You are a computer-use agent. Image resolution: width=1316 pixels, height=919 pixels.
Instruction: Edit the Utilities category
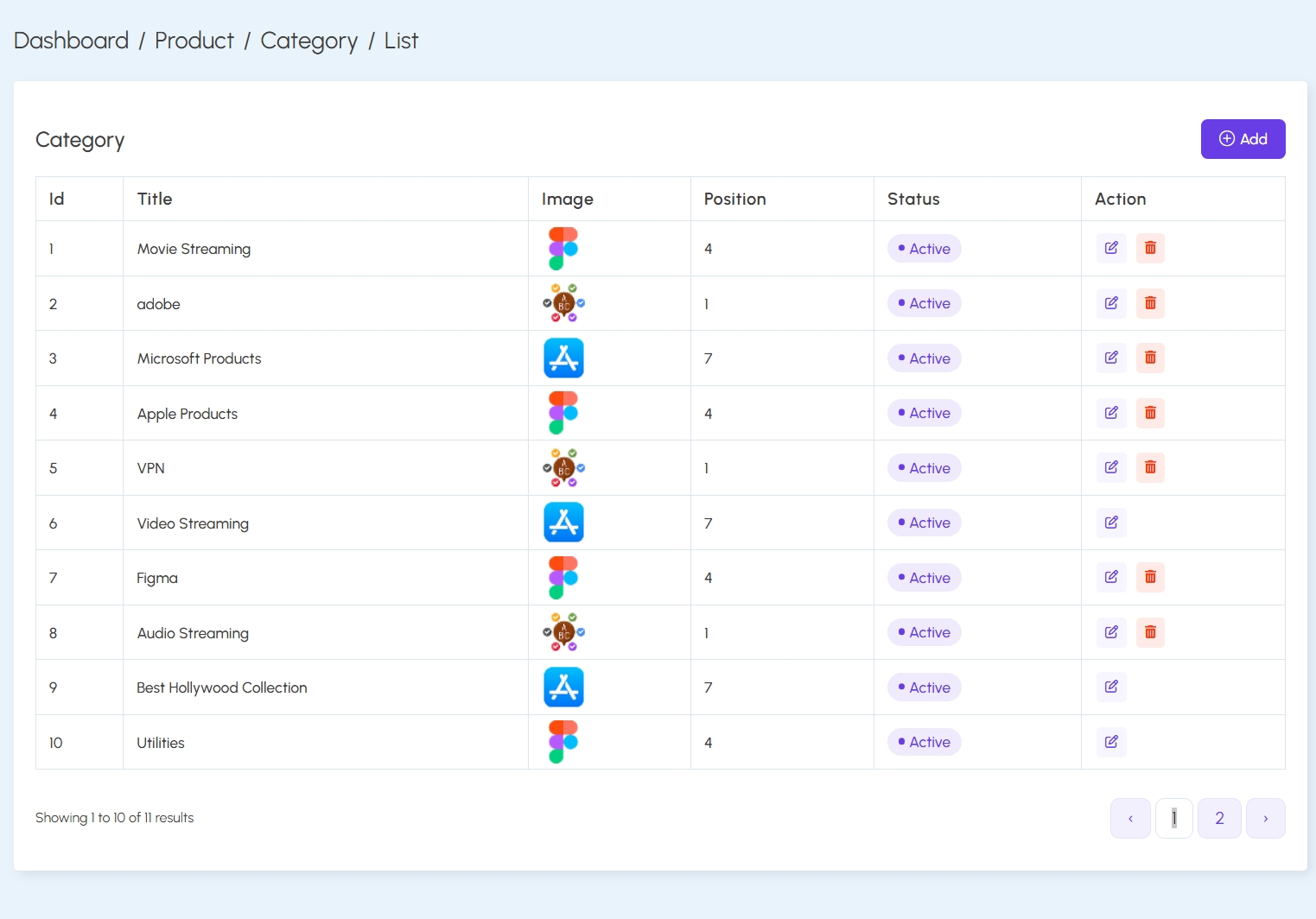point(1111,742)
